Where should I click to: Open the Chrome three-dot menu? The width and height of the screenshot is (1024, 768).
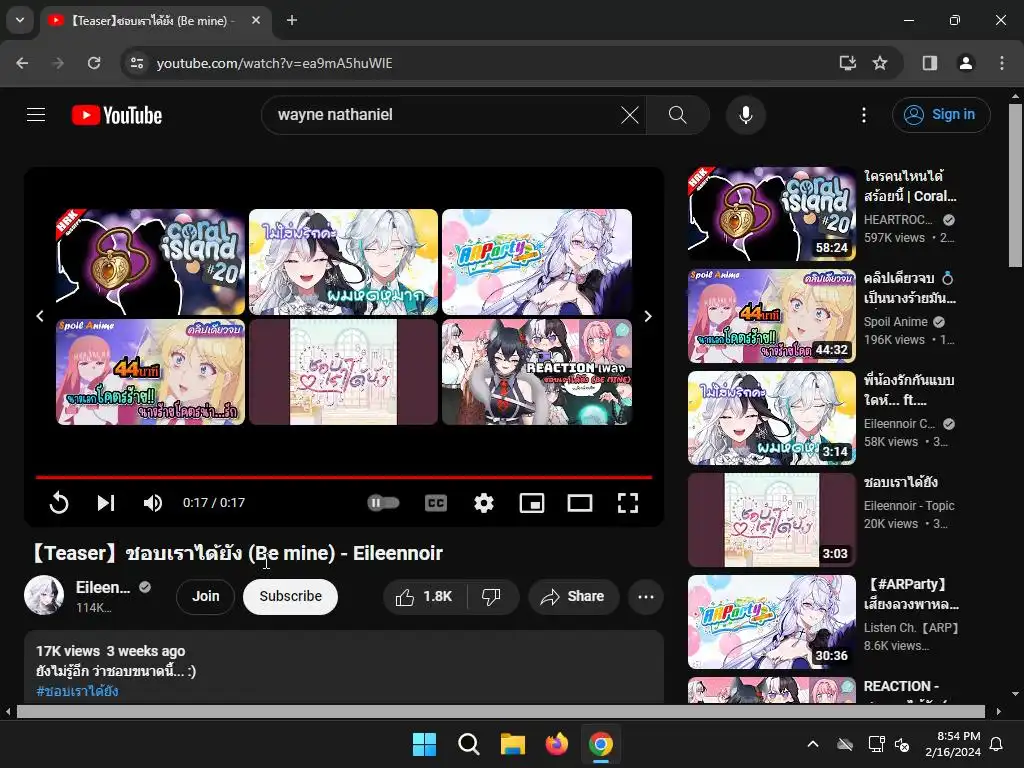point(1002,63)
